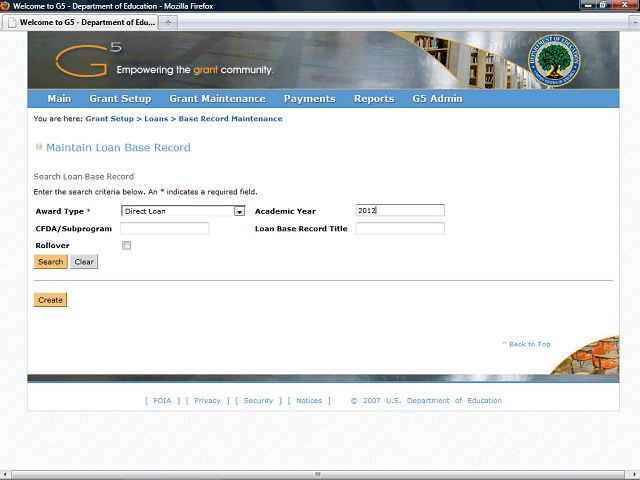Viewport: 640px width, 480px height.
Task: Open the Main menu
Action: click(x=59, y=99)
